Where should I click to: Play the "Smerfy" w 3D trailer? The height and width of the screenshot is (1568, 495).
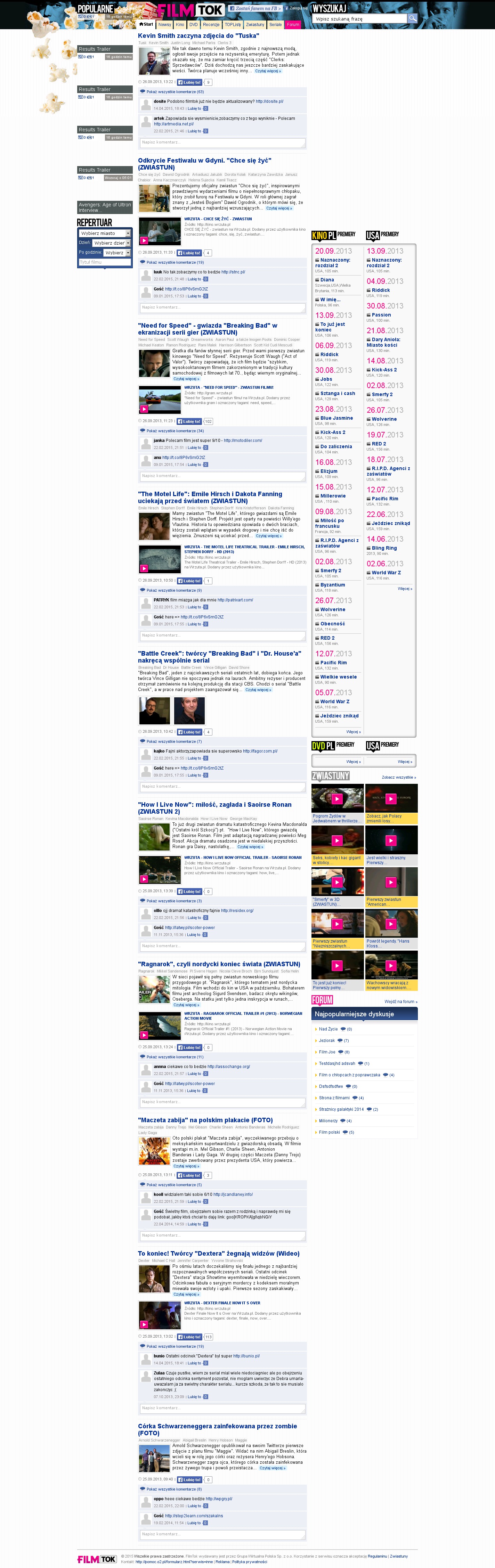point(337,881)
